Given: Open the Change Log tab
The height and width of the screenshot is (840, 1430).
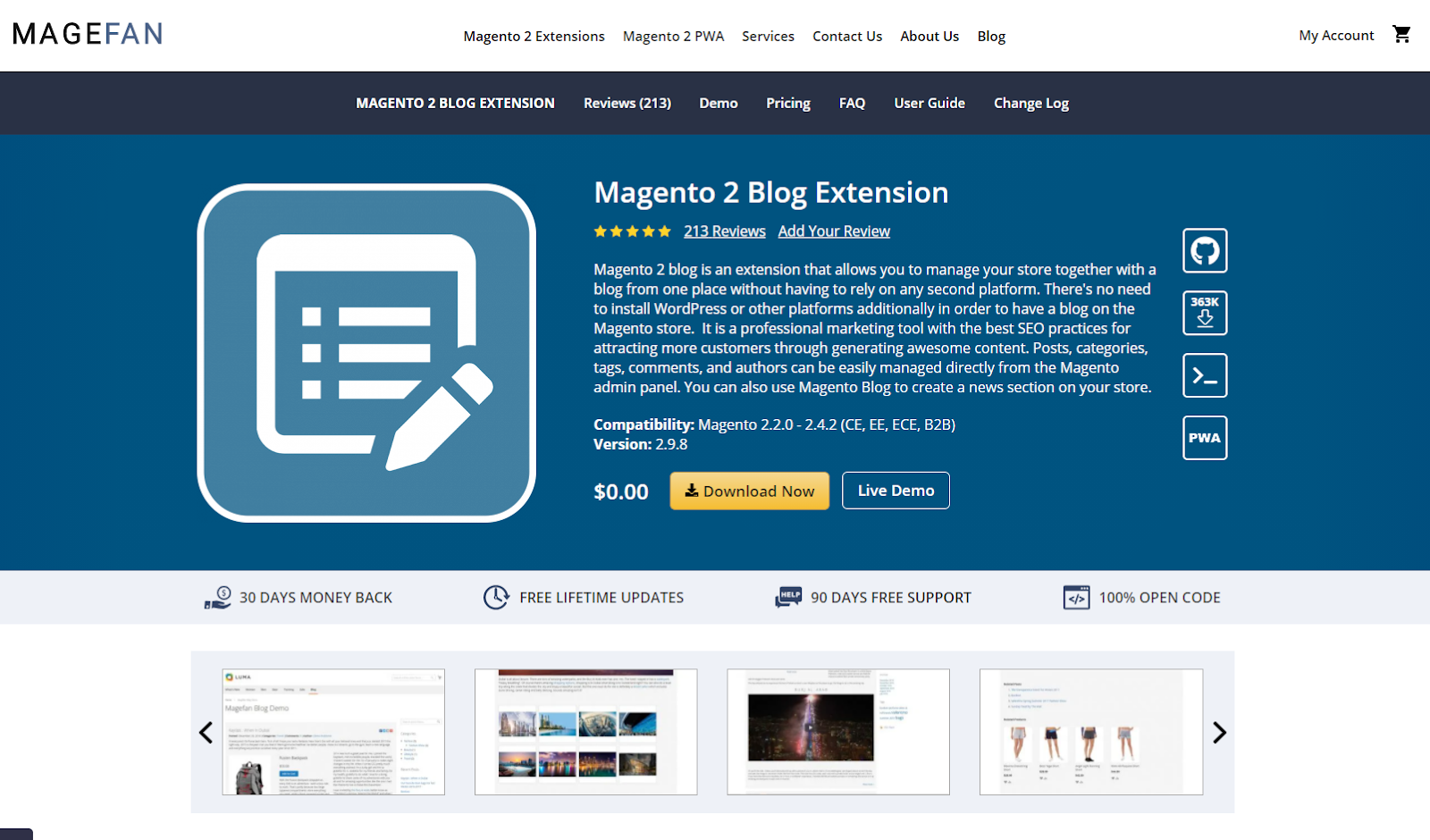Looking at the screenshot, I should click(x=1031, y=104).
